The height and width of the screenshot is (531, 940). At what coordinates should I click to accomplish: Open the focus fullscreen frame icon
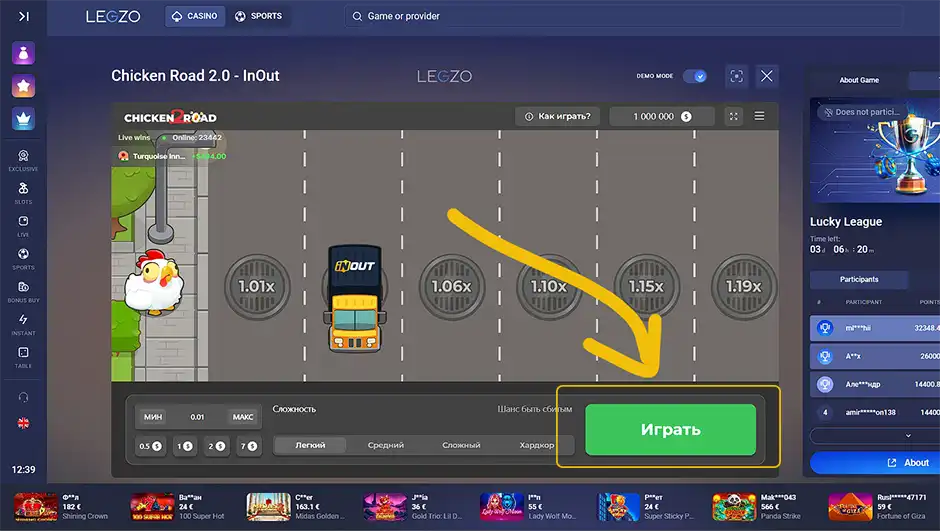point(736,76)
